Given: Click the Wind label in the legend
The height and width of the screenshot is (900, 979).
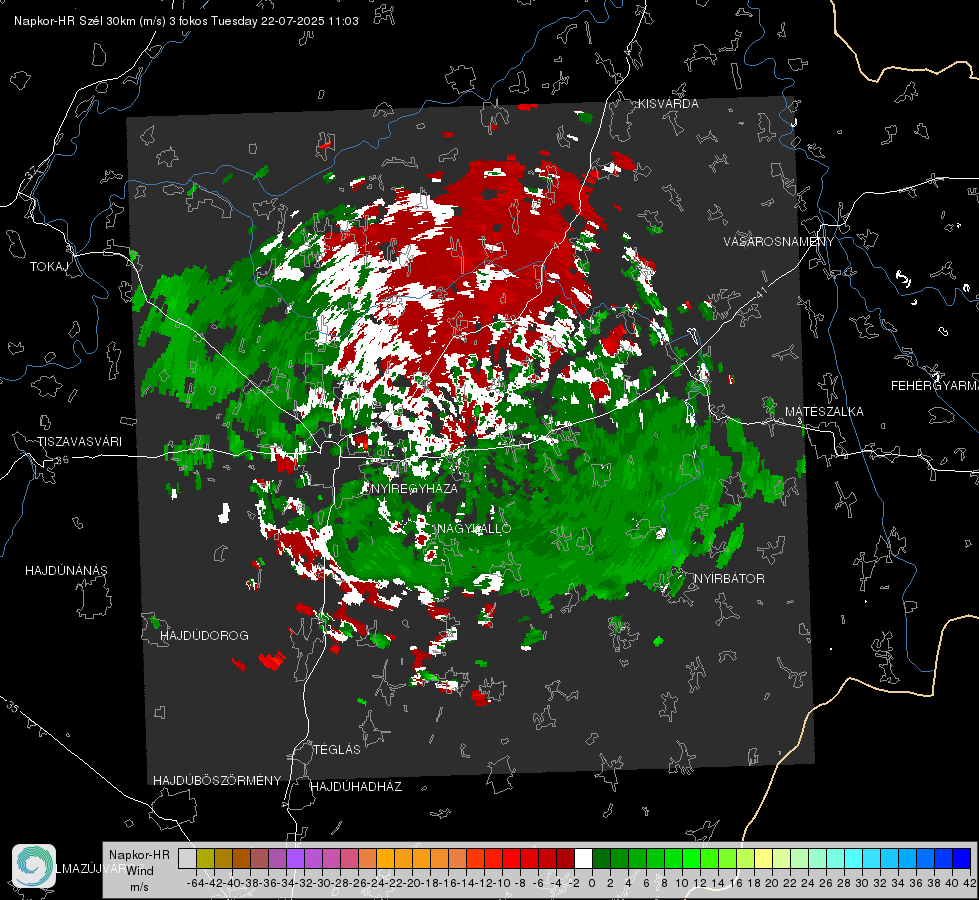Looking at the screenshot, I should coord(140,871).
